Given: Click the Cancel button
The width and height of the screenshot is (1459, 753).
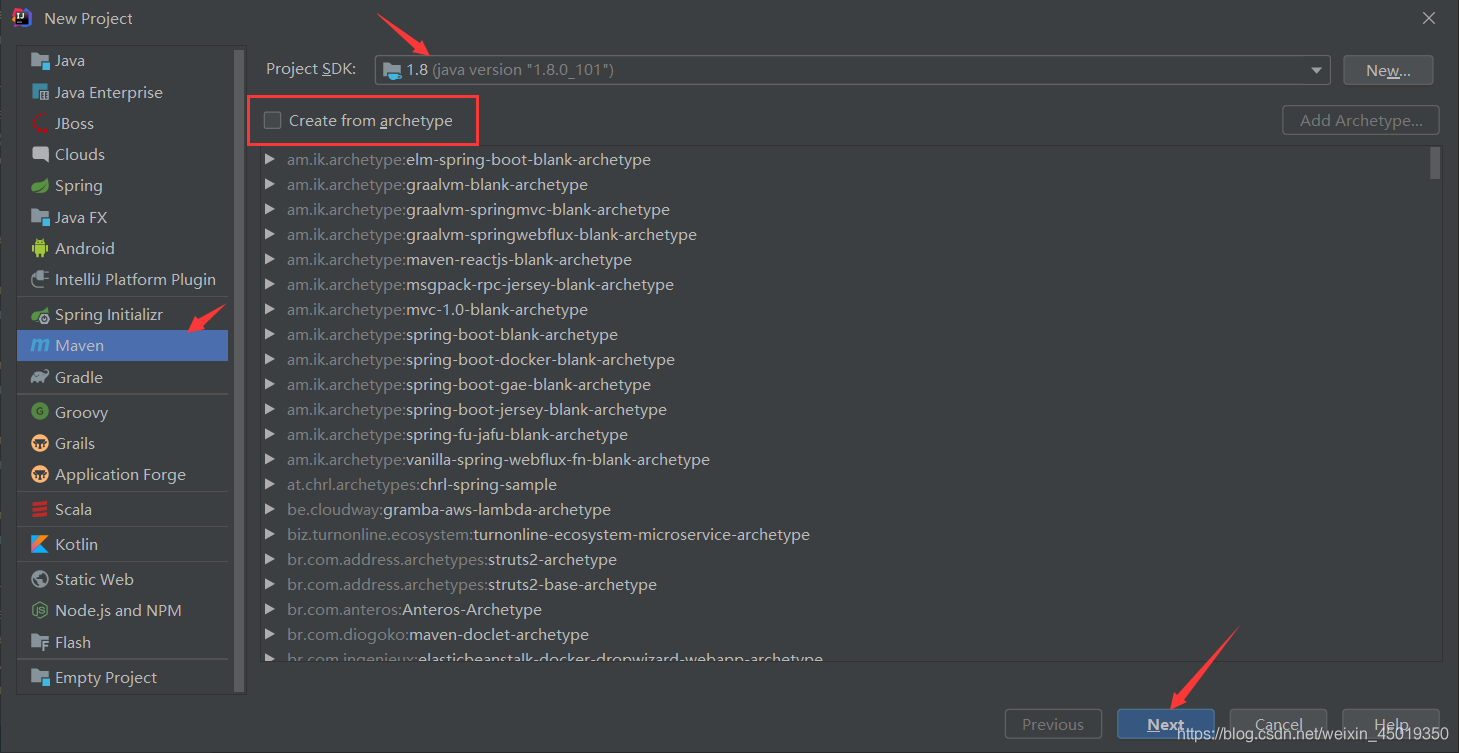Looking at the screenshot, I should (x=1278, y=724).
